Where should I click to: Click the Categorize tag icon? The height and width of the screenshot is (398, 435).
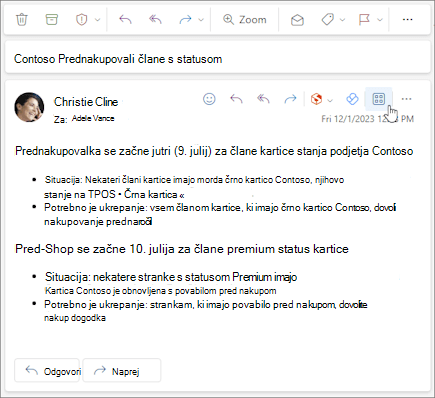(327, 20)
